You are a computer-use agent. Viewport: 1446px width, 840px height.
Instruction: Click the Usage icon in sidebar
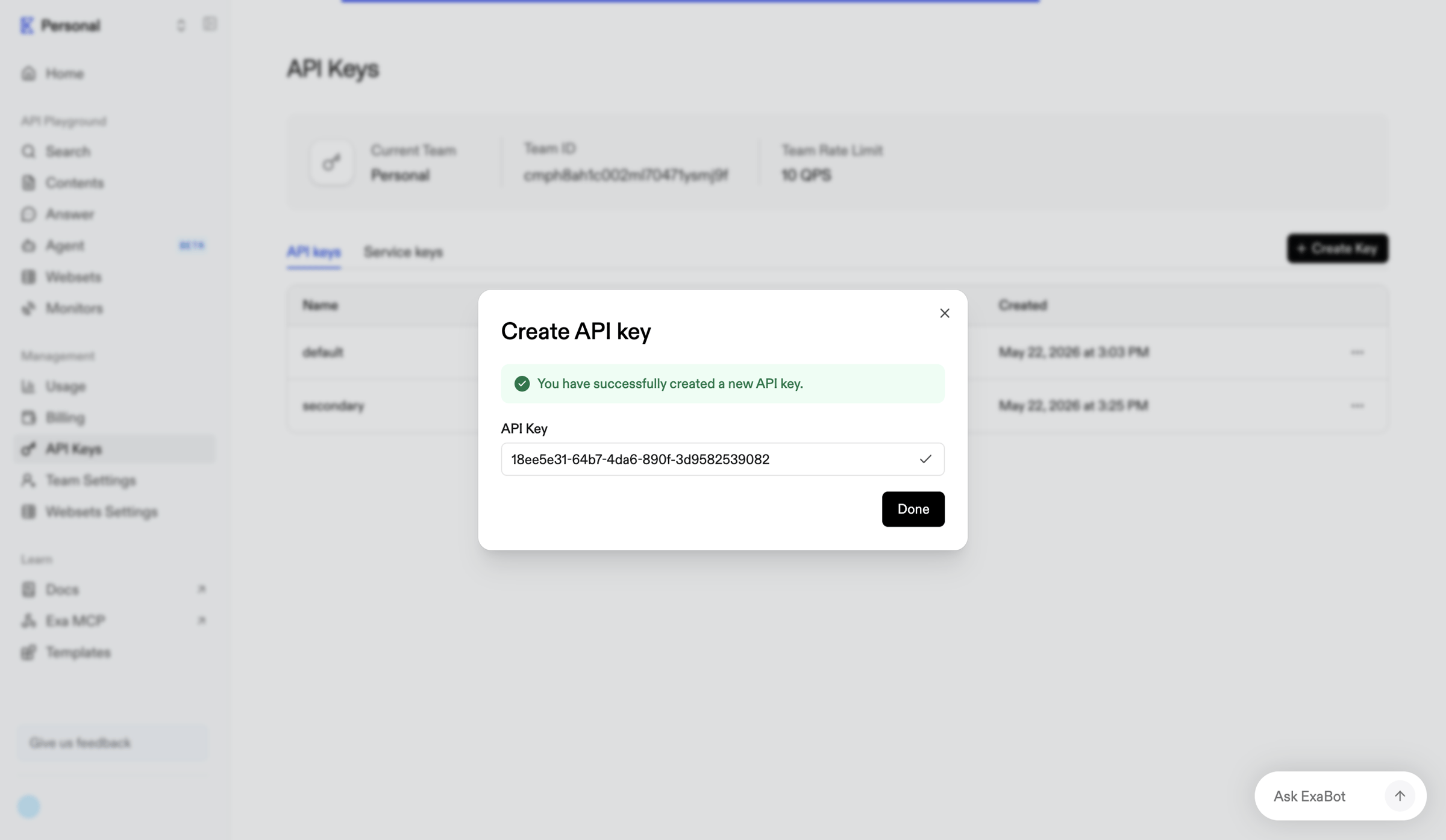(28, 386)
